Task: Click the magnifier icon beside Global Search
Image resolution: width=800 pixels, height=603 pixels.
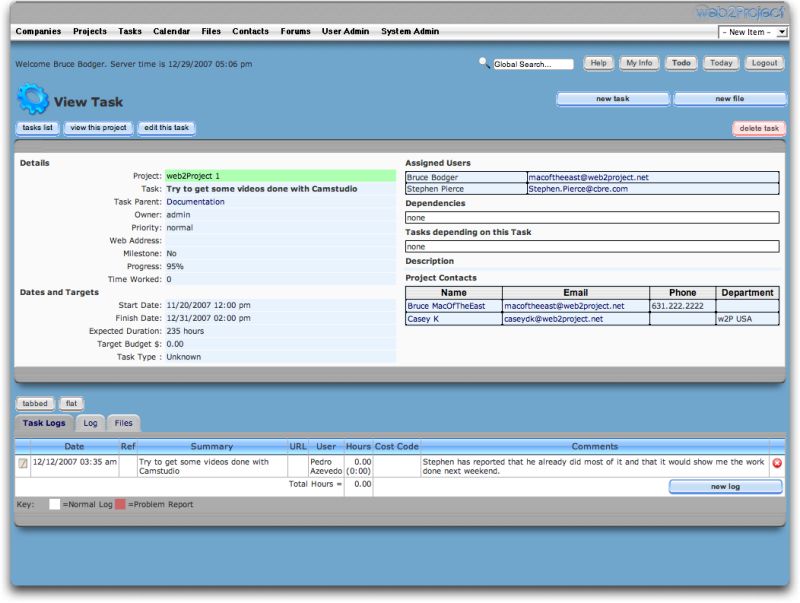Action: (x=484, y=63)
